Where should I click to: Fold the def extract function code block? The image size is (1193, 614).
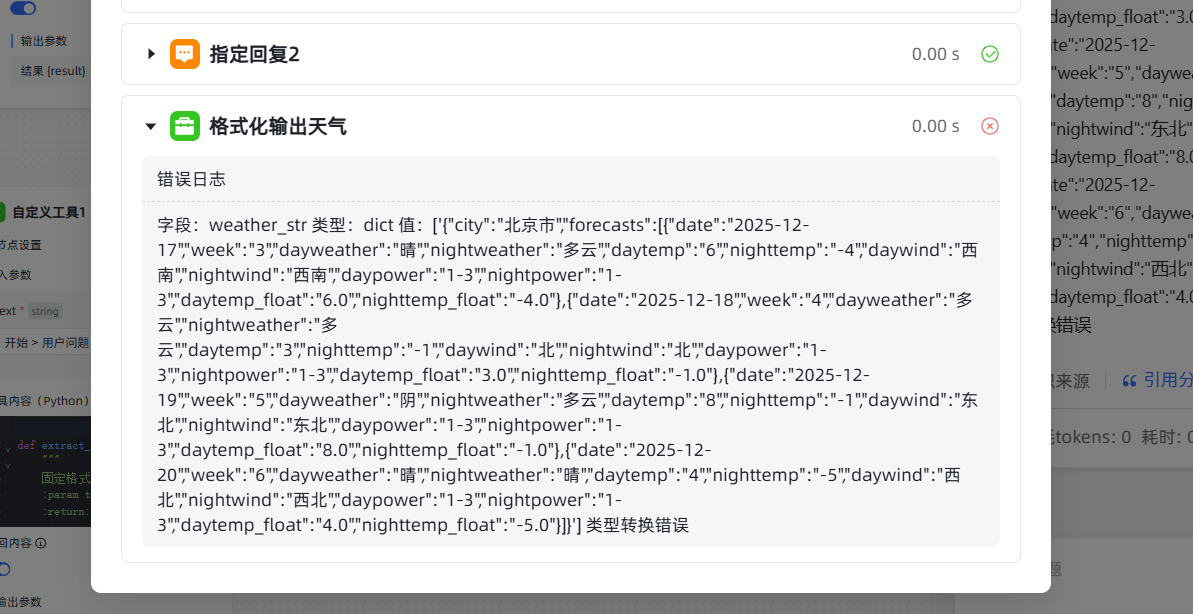click(6, 446)
